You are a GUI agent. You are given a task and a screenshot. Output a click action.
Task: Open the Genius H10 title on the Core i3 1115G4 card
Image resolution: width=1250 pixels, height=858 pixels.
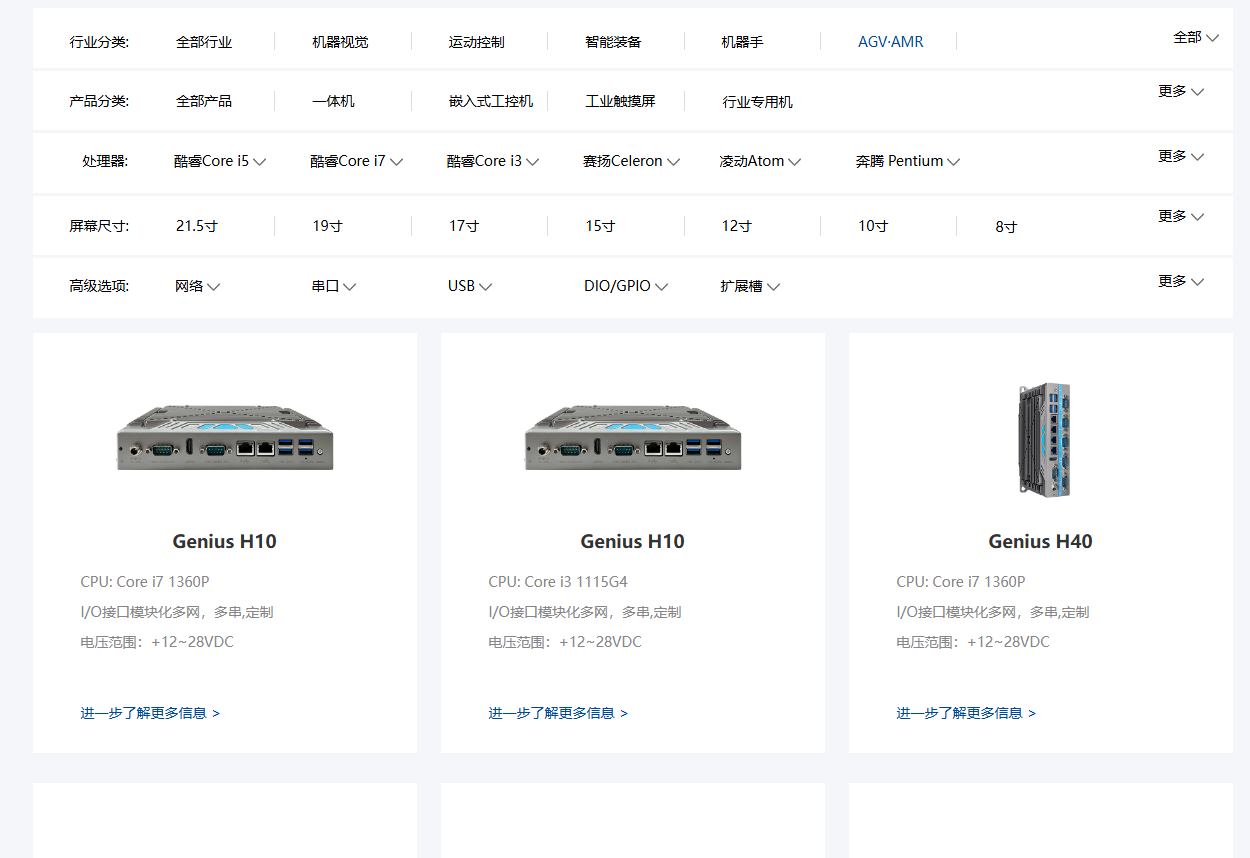coord(633,541)
